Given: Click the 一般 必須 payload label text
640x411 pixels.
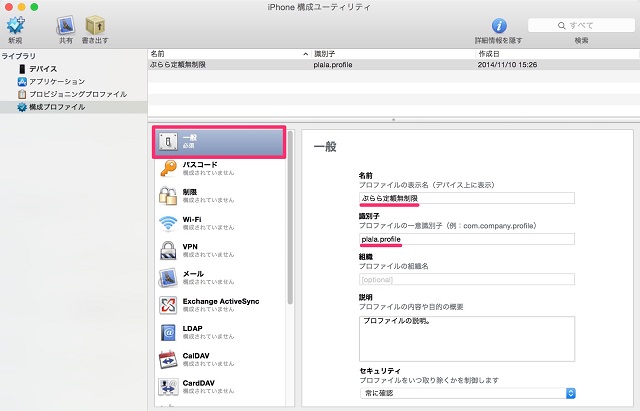Looking at the screenshot, I should point(190,141).
